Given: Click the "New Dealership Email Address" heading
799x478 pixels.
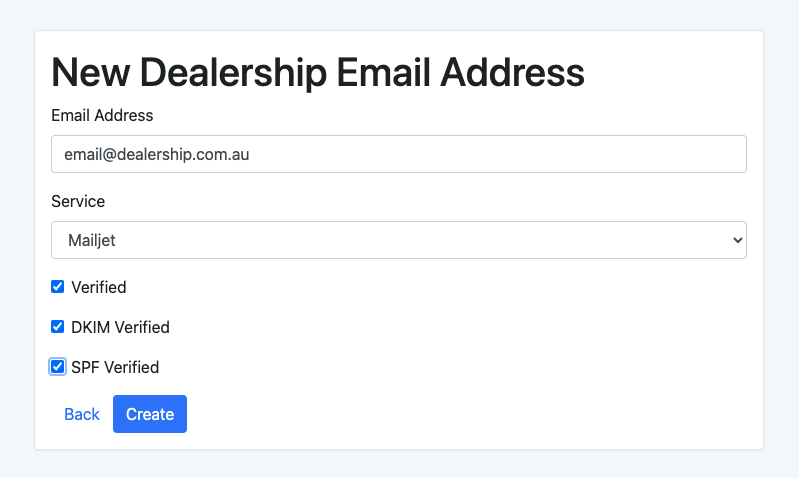Looking at the screenshot, I should coord(318,74).
